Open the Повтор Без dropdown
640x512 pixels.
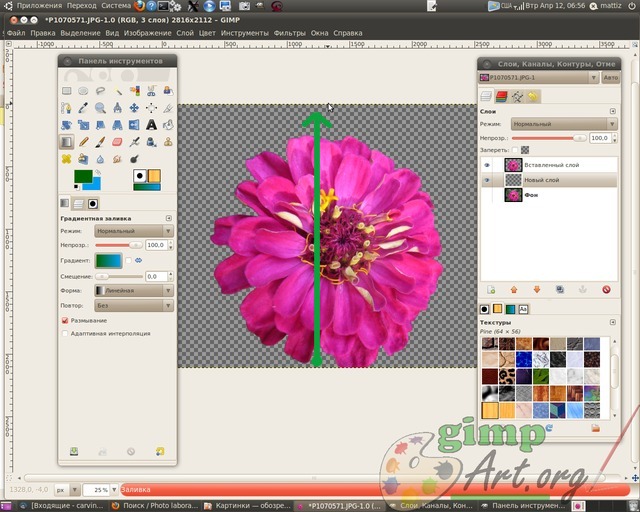134,305
